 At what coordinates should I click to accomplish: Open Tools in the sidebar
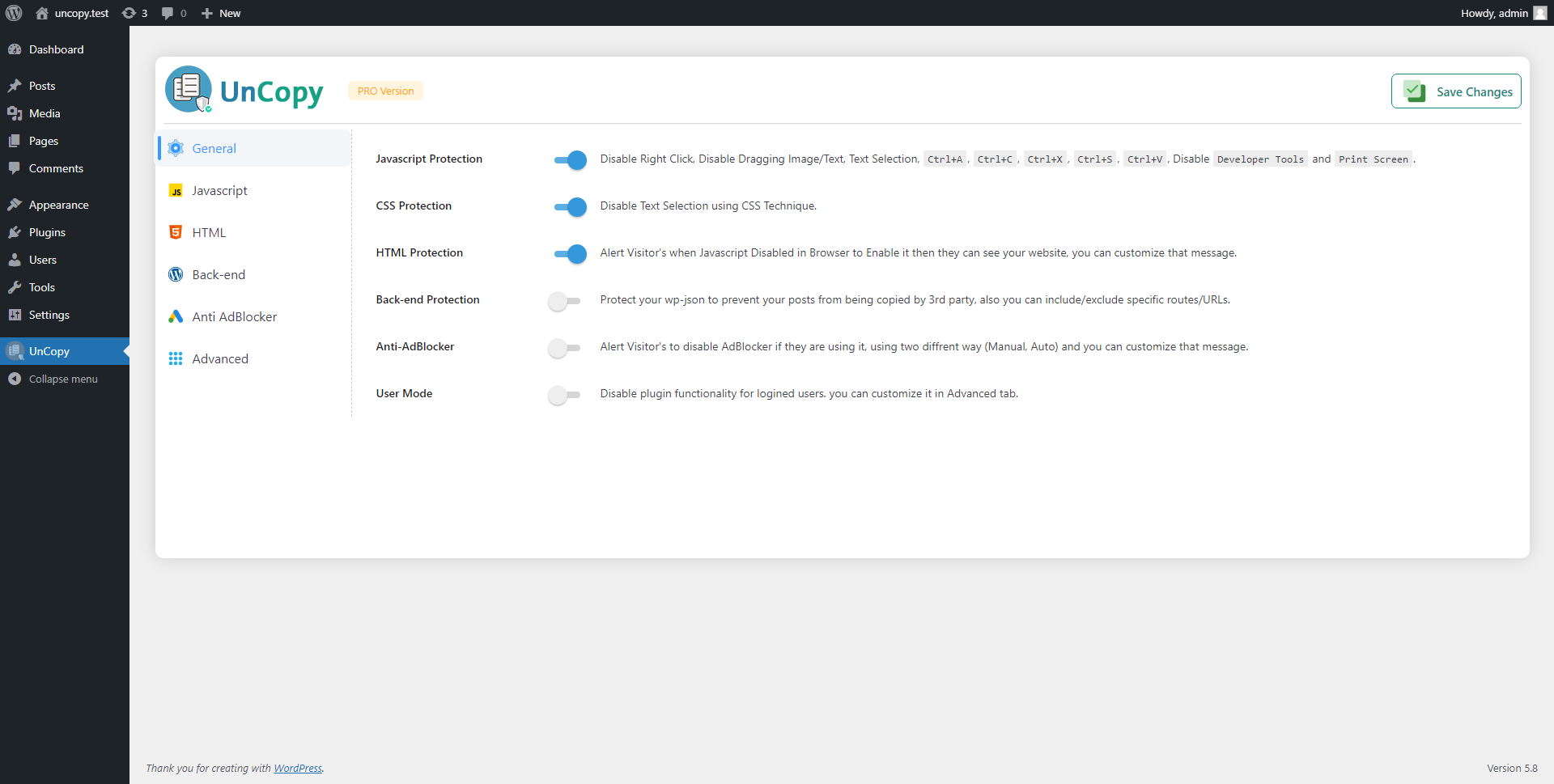point(65,287)
